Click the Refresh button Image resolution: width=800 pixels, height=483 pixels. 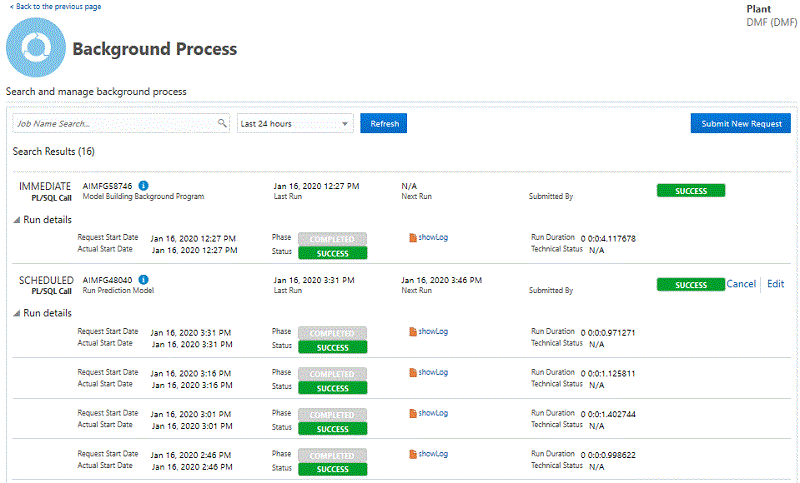click(x=384, y=123)
